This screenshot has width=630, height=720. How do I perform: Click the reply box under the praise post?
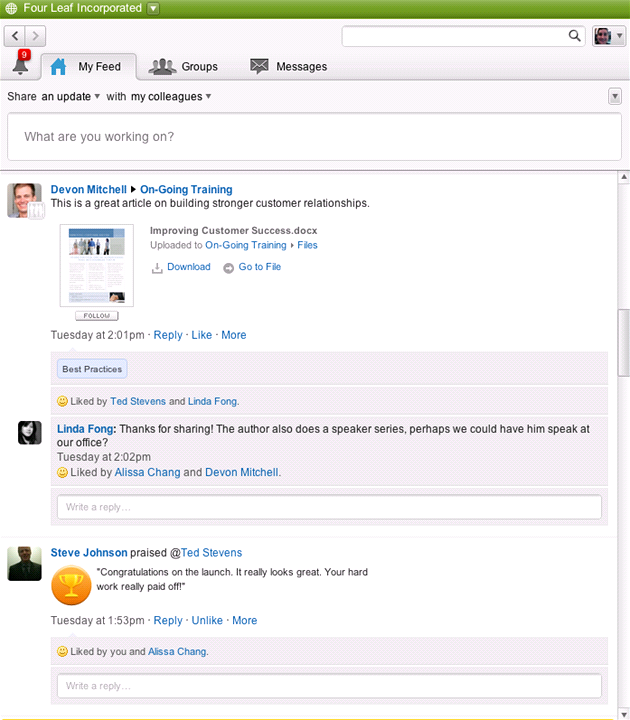click(x=329, y=686)
